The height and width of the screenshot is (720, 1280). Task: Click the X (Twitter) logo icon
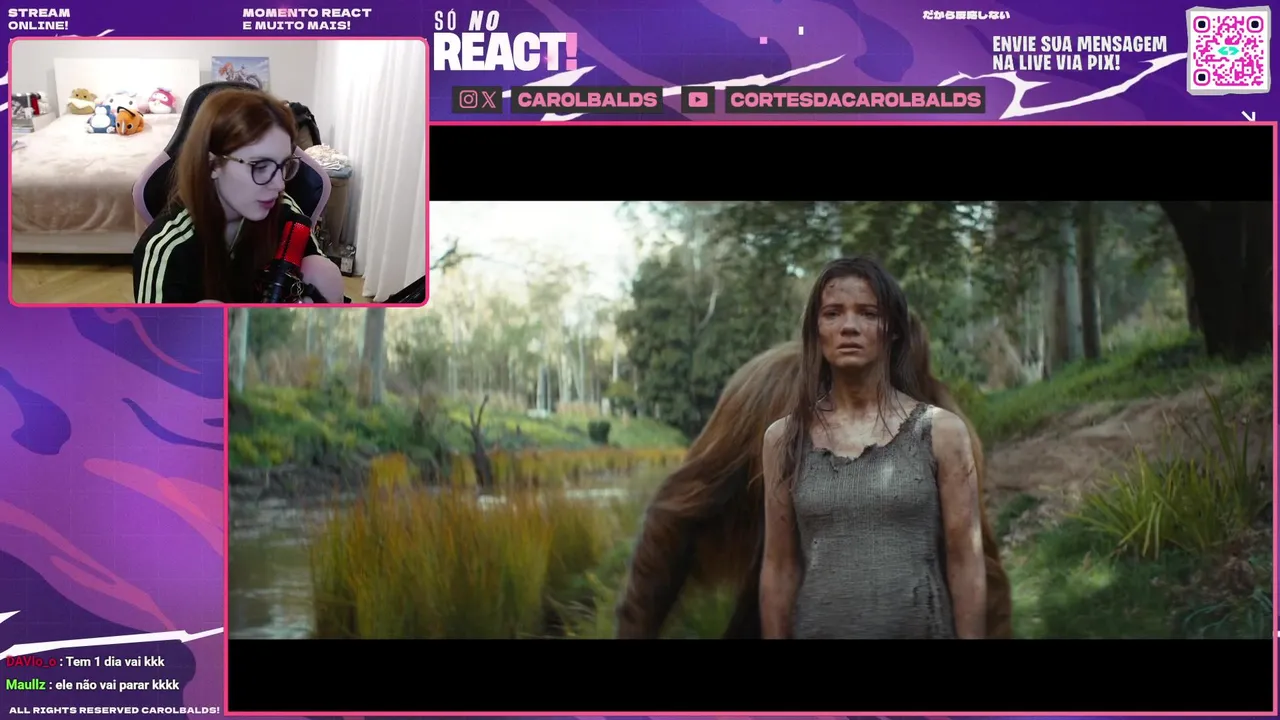pyautogui.click(x=489, y=99)
